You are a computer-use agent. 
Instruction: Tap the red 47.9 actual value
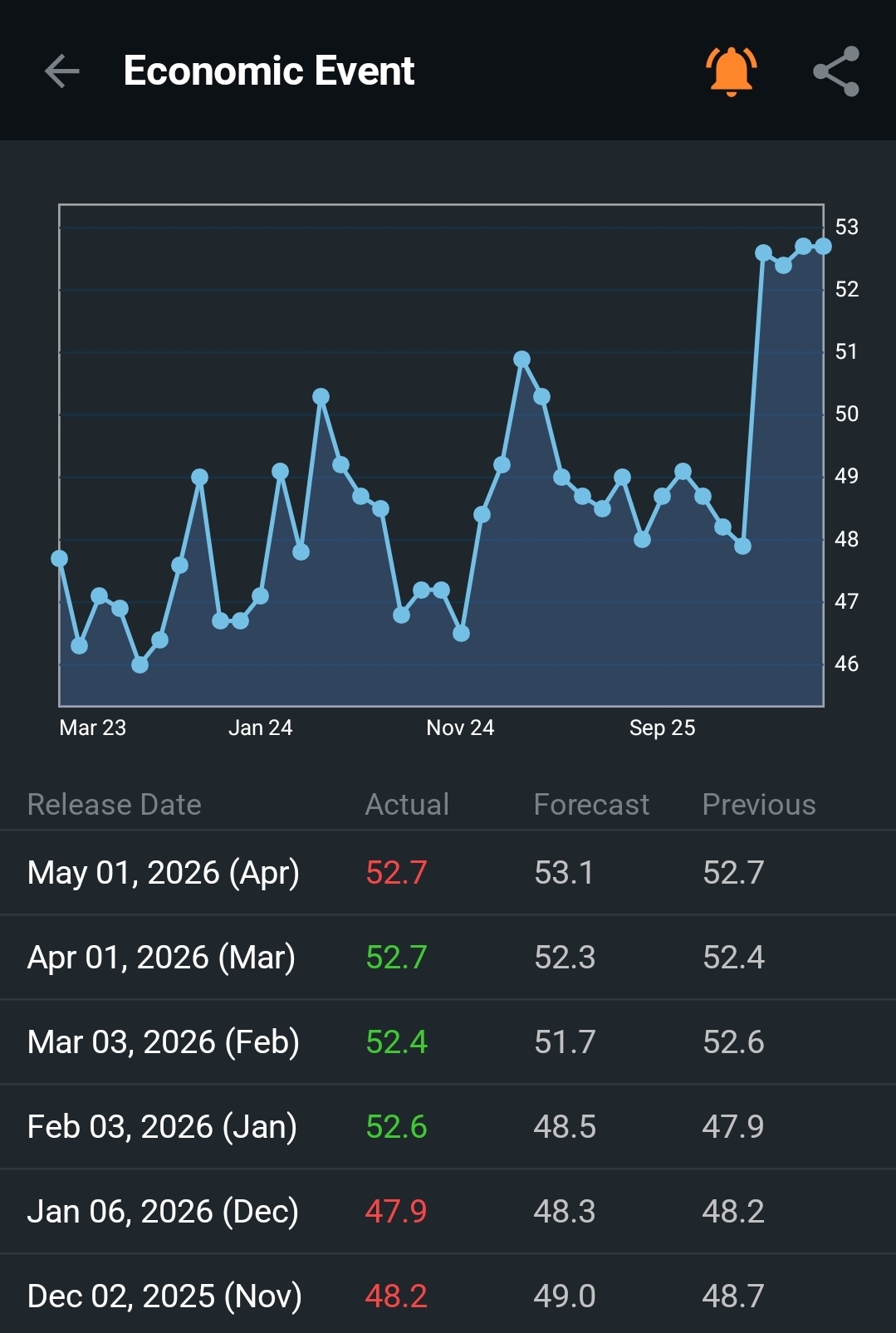(x=396, y=1212)
